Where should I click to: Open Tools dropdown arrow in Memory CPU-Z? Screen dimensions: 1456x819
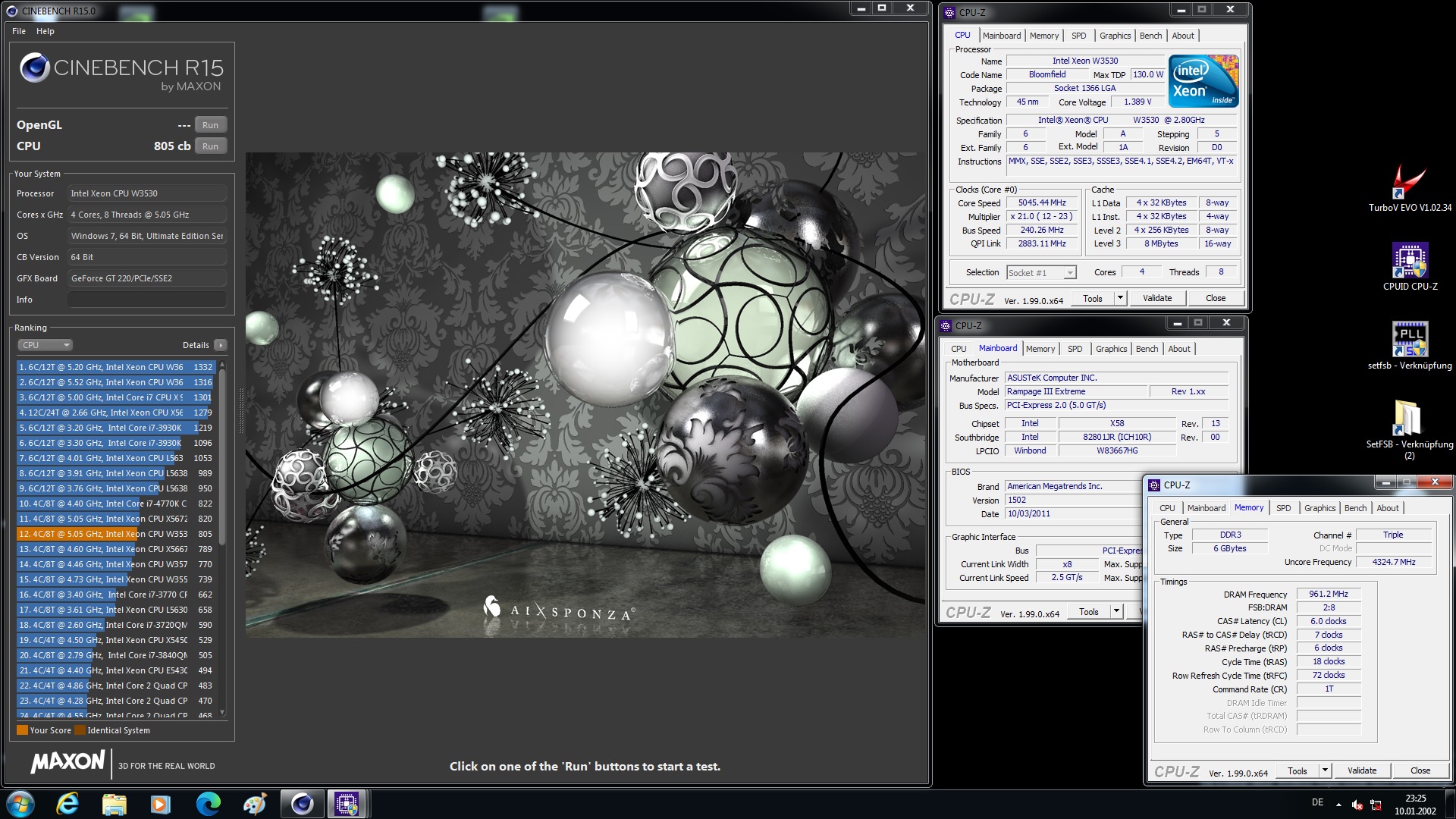point(1325,770)
